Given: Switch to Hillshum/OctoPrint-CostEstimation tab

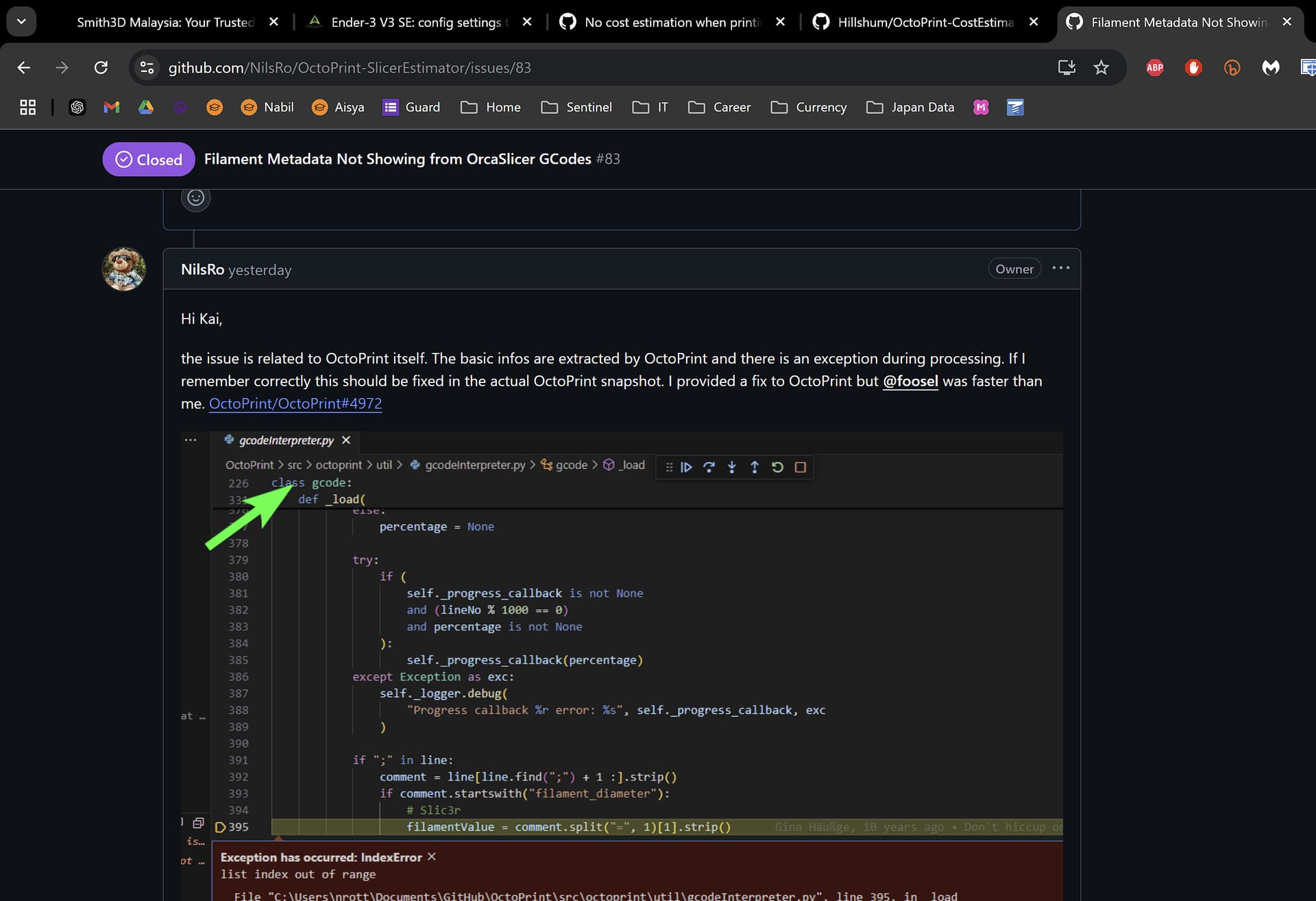Looking at the screenshot, I should 925,23.
